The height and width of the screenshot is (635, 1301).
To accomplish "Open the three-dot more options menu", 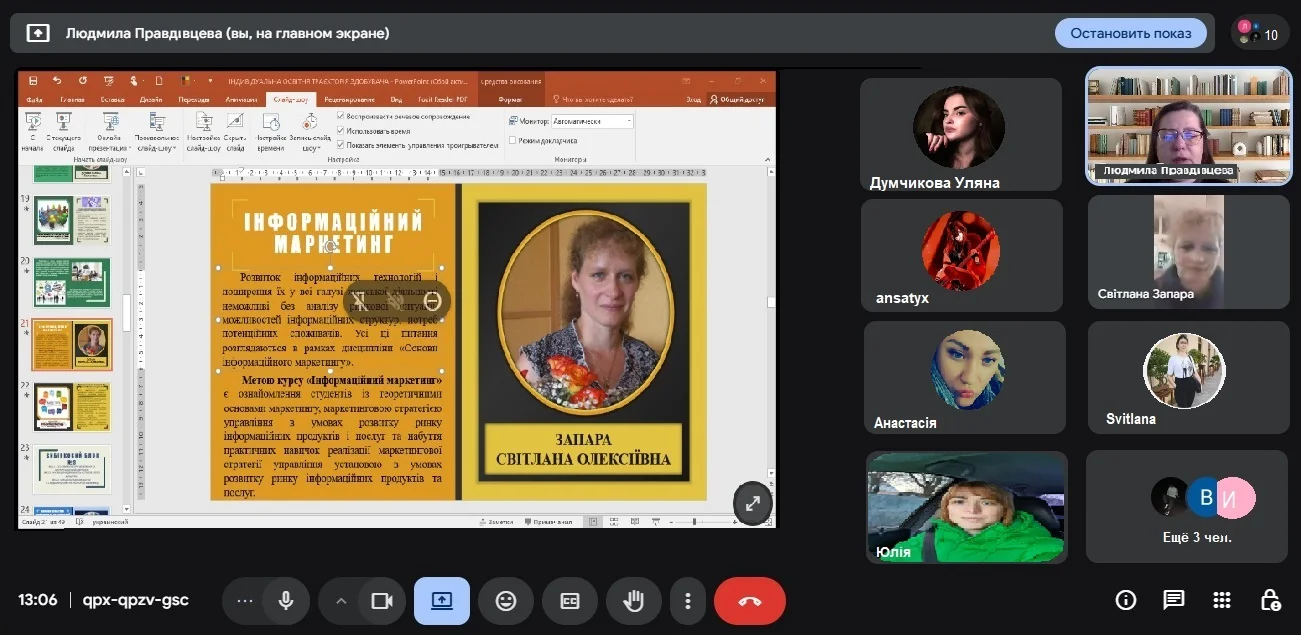I will 687,601.
